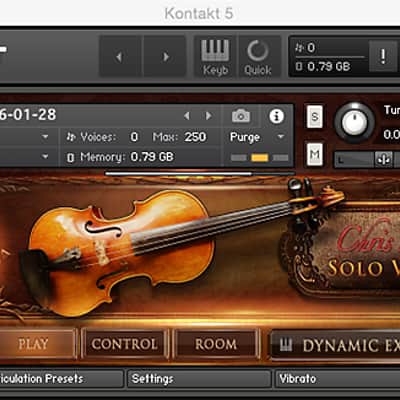Viewport: 400px width, 400px height.
Task: Toggle the Keyb on-screen keyboard button
Action: (215, 57)
